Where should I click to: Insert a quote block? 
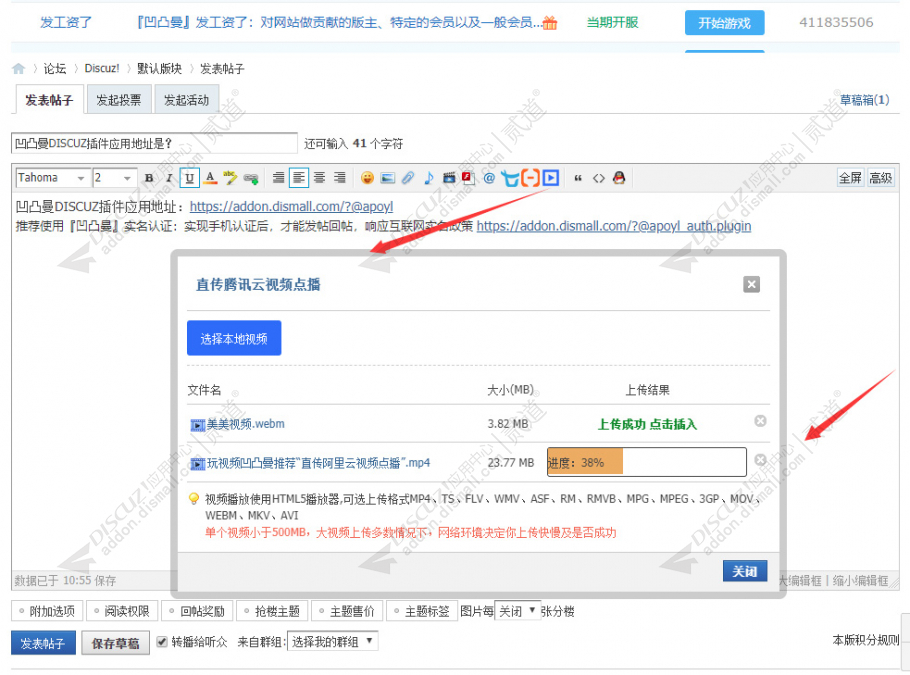coord(578,178)
